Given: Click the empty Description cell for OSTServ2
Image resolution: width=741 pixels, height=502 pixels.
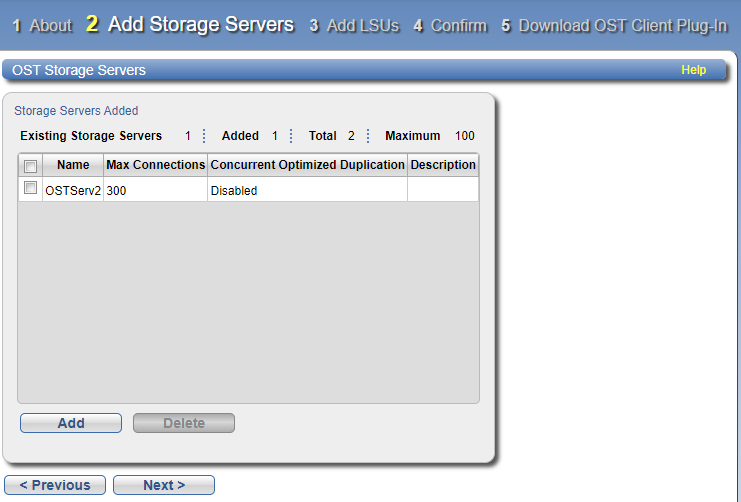Looking at the screenshot, I should [x=443, y=190].
